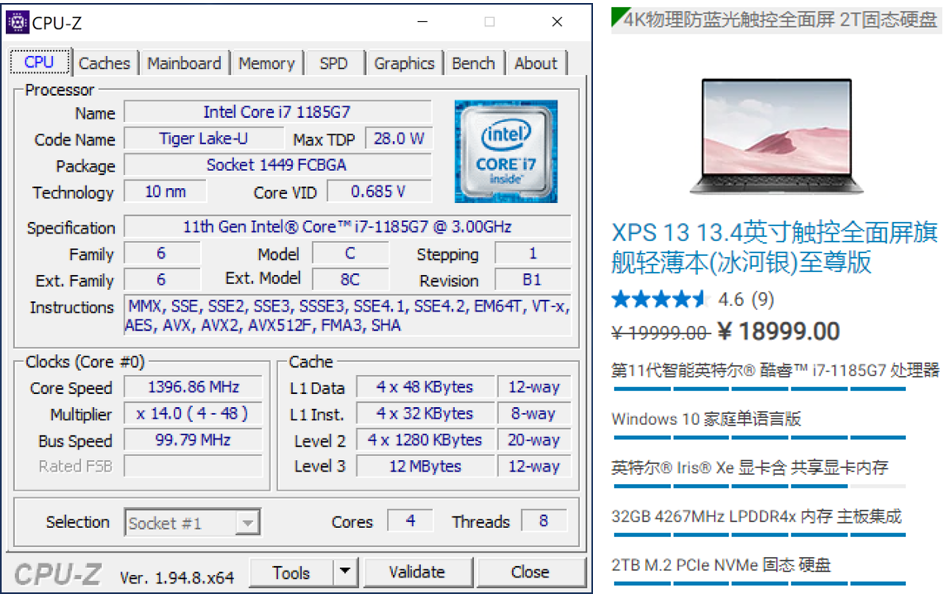Image resolution: width=944 pixels, height=596 pixels.
Task: Click the Revision value B1
Action: tap(532, 279)
